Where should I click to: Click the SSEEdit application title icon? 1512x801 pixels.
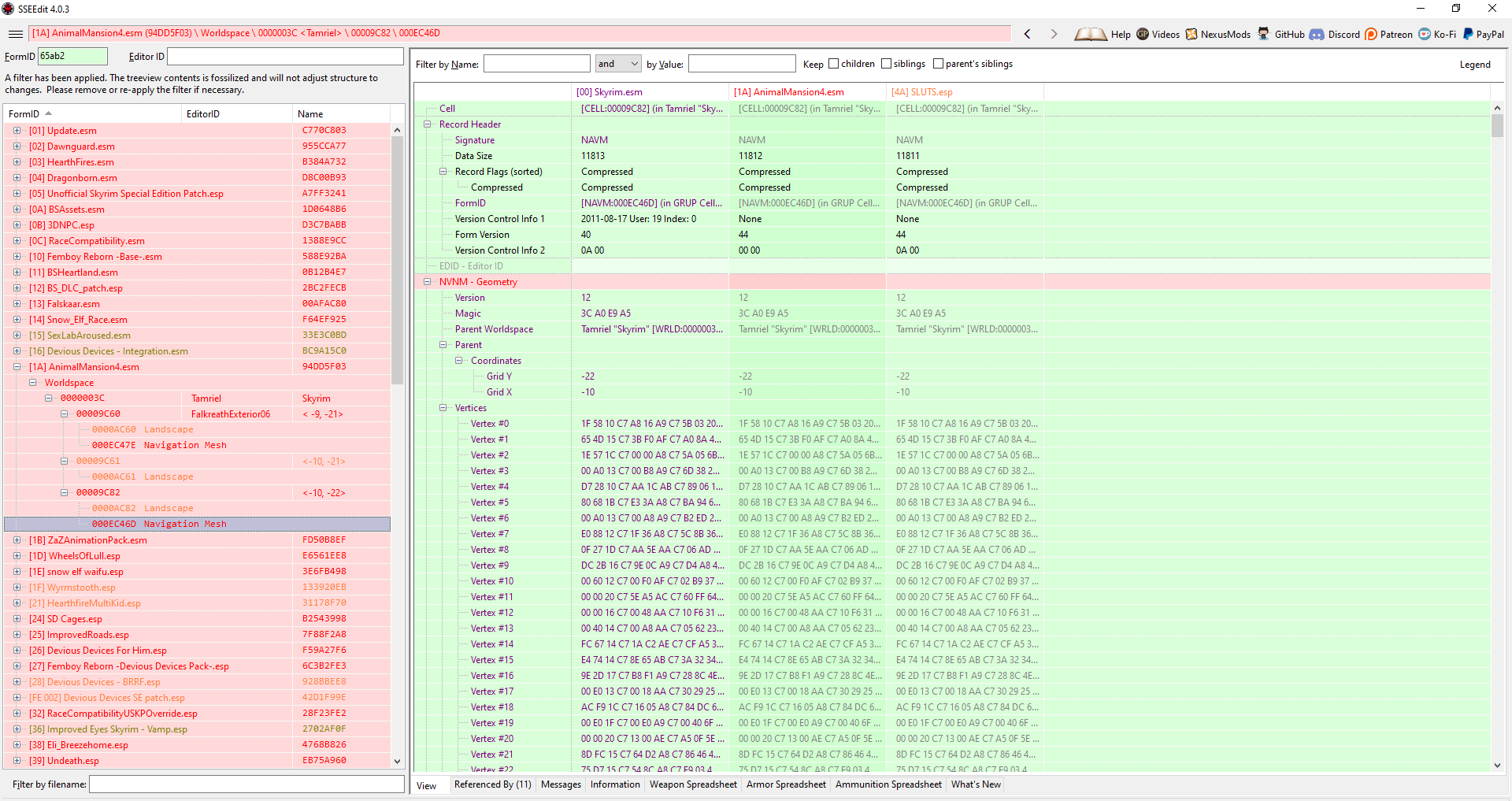pyautogui.click(x=8, y=9)
